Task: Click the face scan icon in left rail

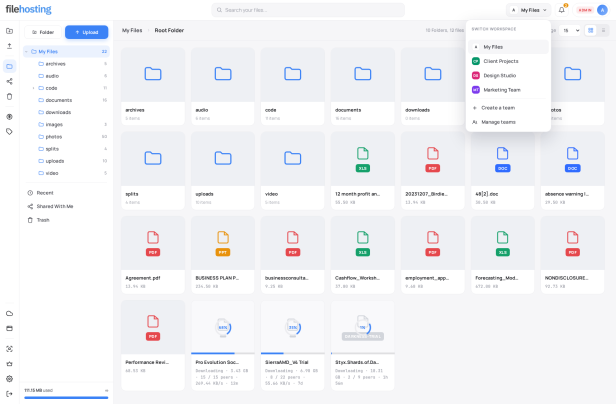Action: click(x=9, y=349)
